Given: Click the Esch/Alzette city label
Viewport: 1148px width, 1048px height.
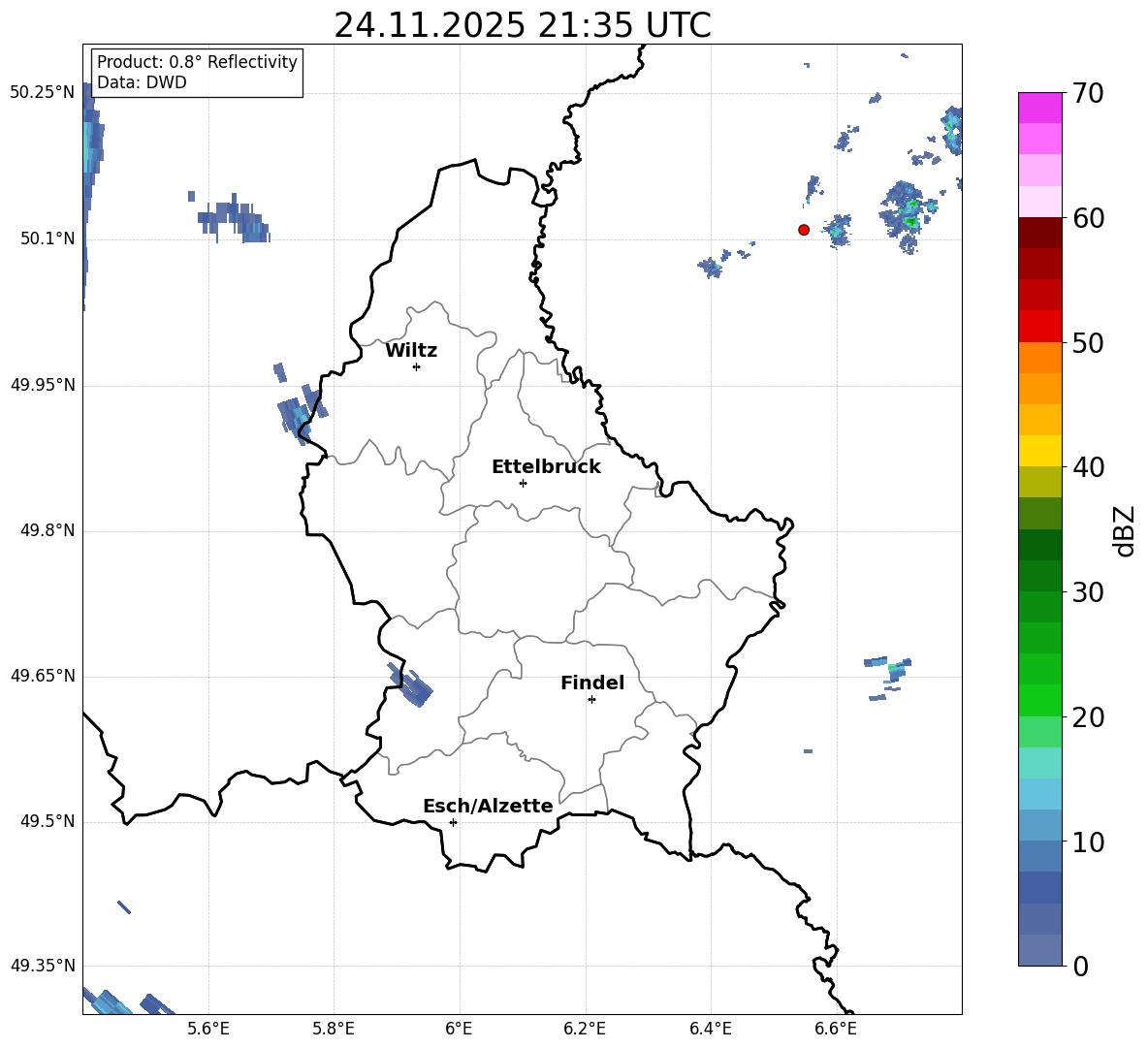Looking at the screenshot, I should pos(488,806).
